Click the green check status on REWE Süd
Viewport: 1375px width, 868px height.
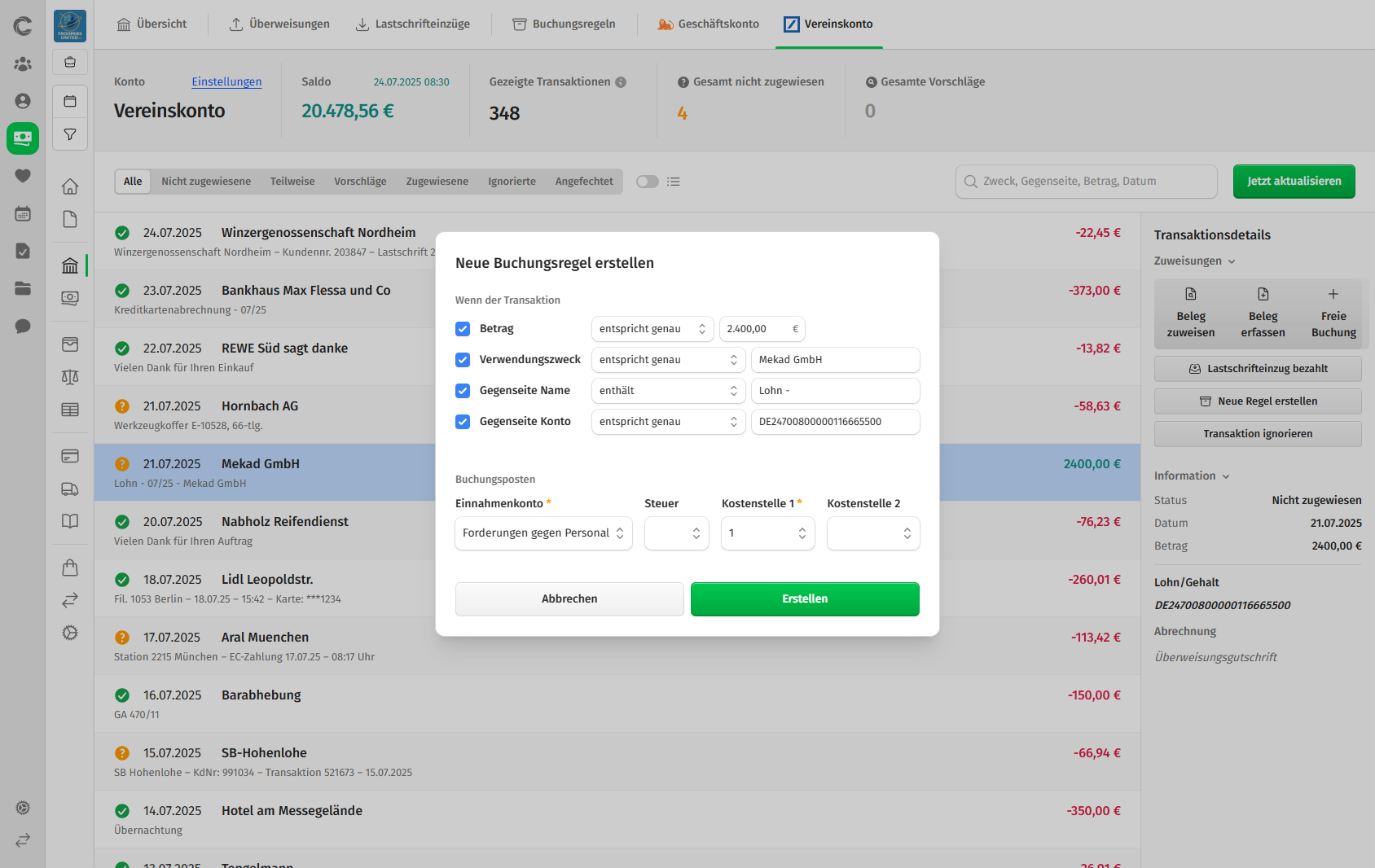coord(122,349)
